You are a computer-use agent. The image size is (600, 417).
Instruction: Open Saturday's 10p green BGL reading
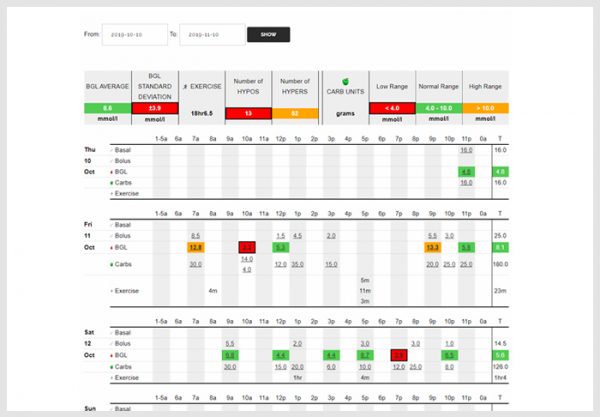coord(450,355)
